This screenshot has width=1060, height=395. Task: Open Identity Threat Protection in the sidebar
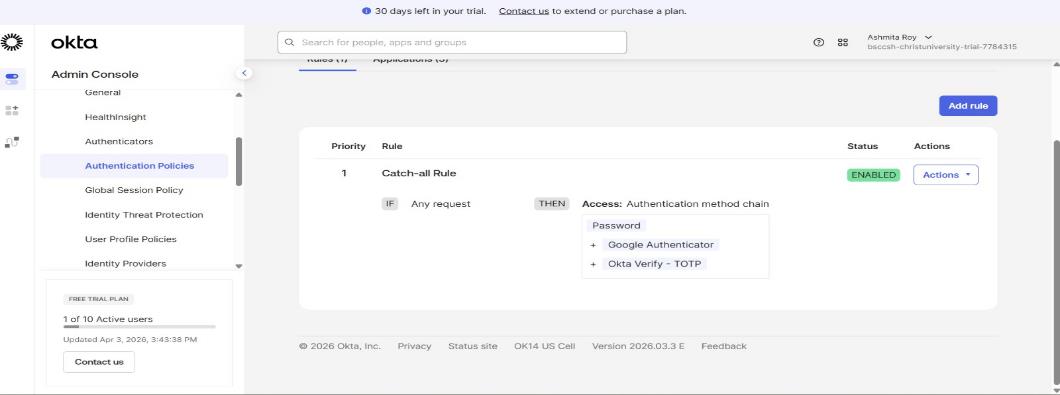tap(144, 214)
